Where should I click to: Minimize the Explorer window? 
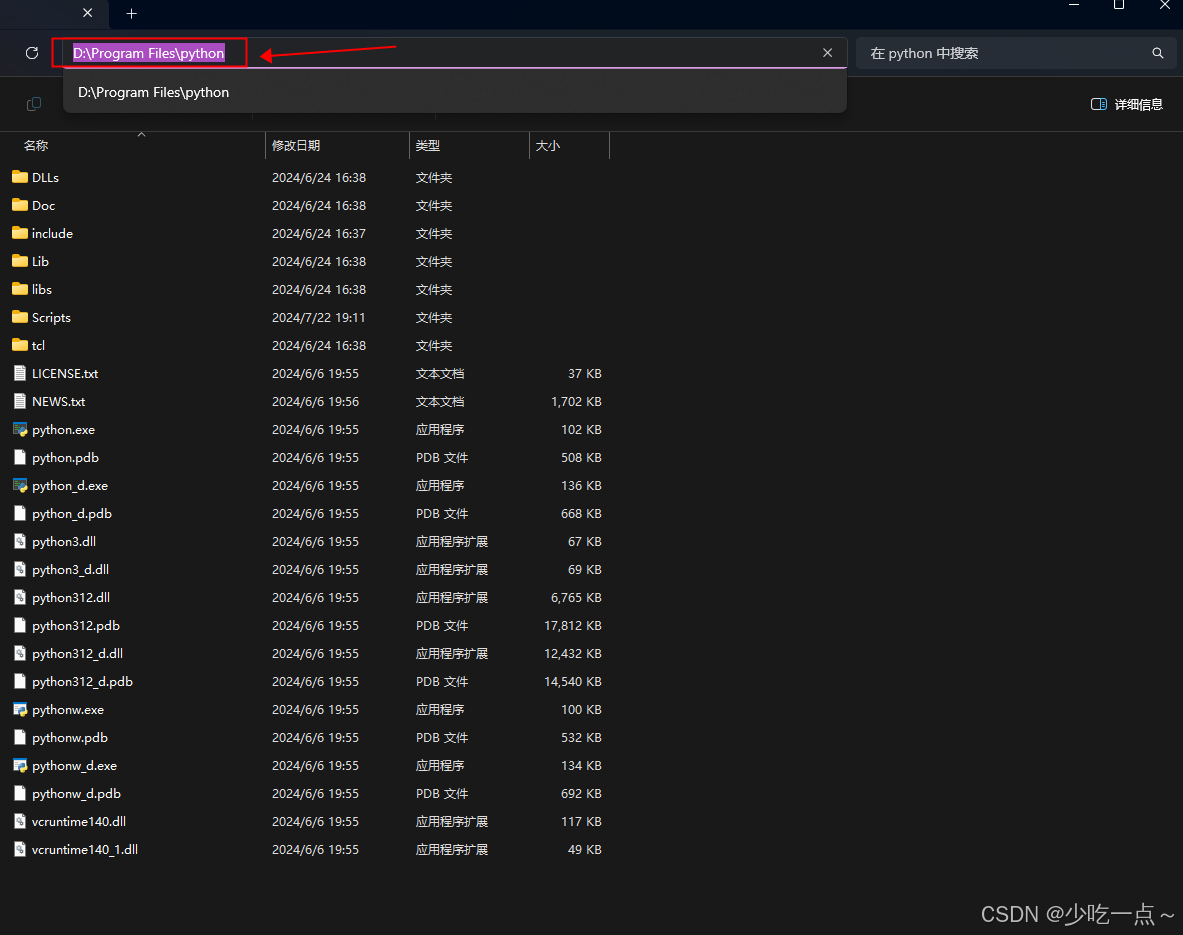[x=1074, y=6]
